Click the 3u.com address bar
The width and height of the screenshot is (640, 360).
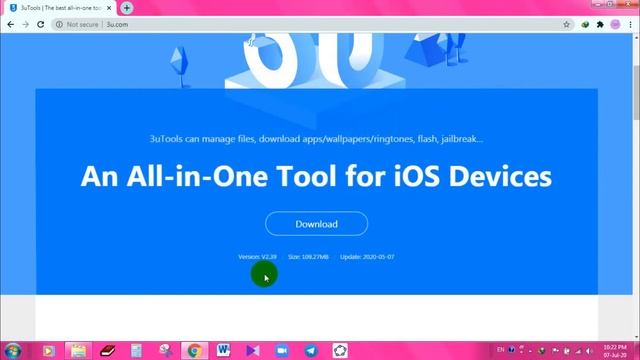tap(313, 24)
